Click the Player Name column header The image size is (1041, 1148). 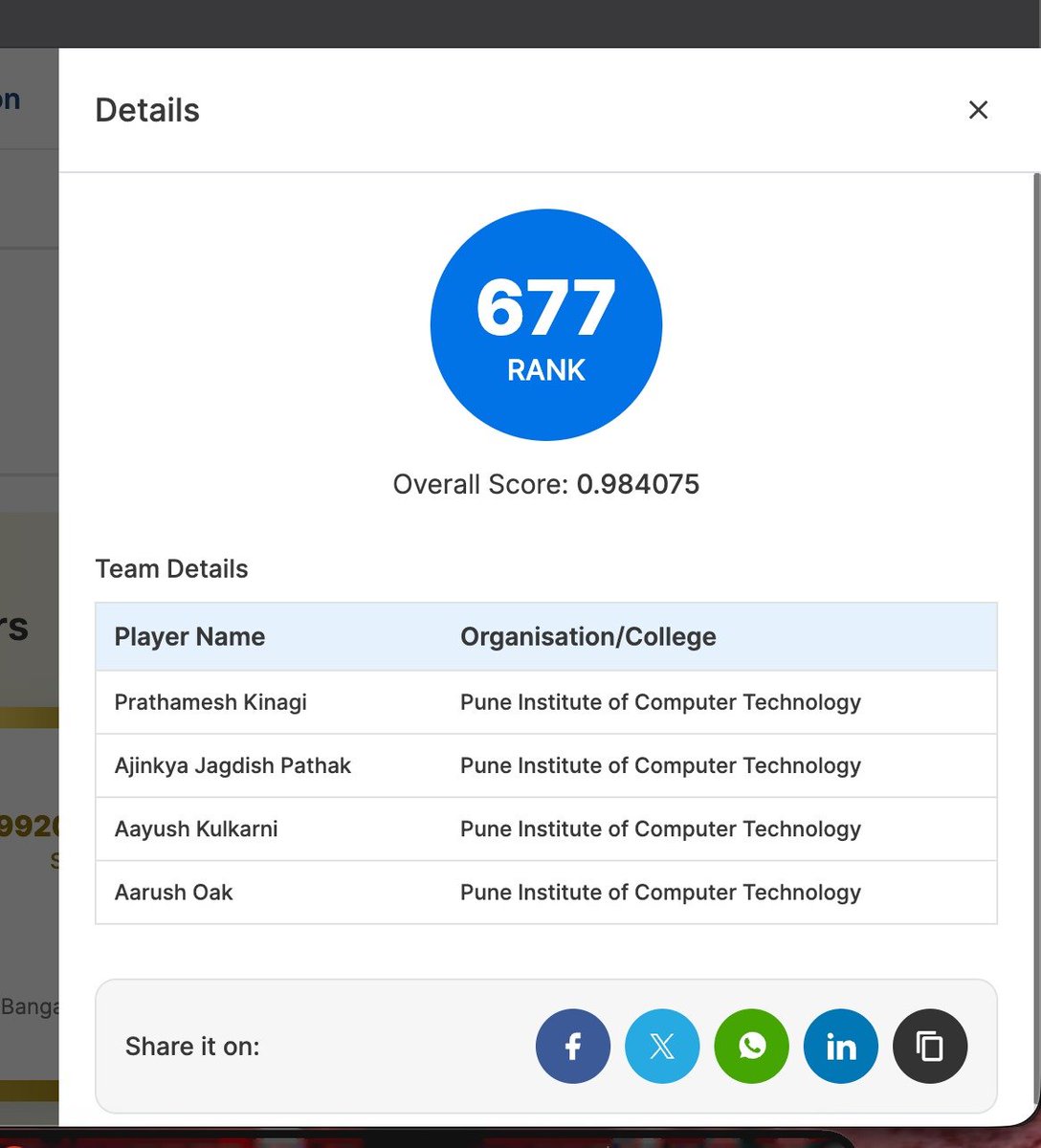pos(189,637)
